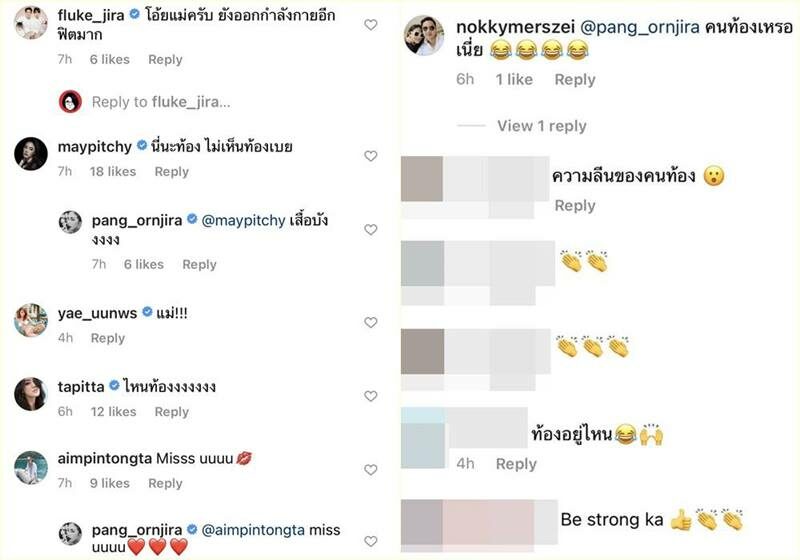Like aimpintongta's Misss uuuu comment
Screen dimensions: 800x560
tap(370, 469)
